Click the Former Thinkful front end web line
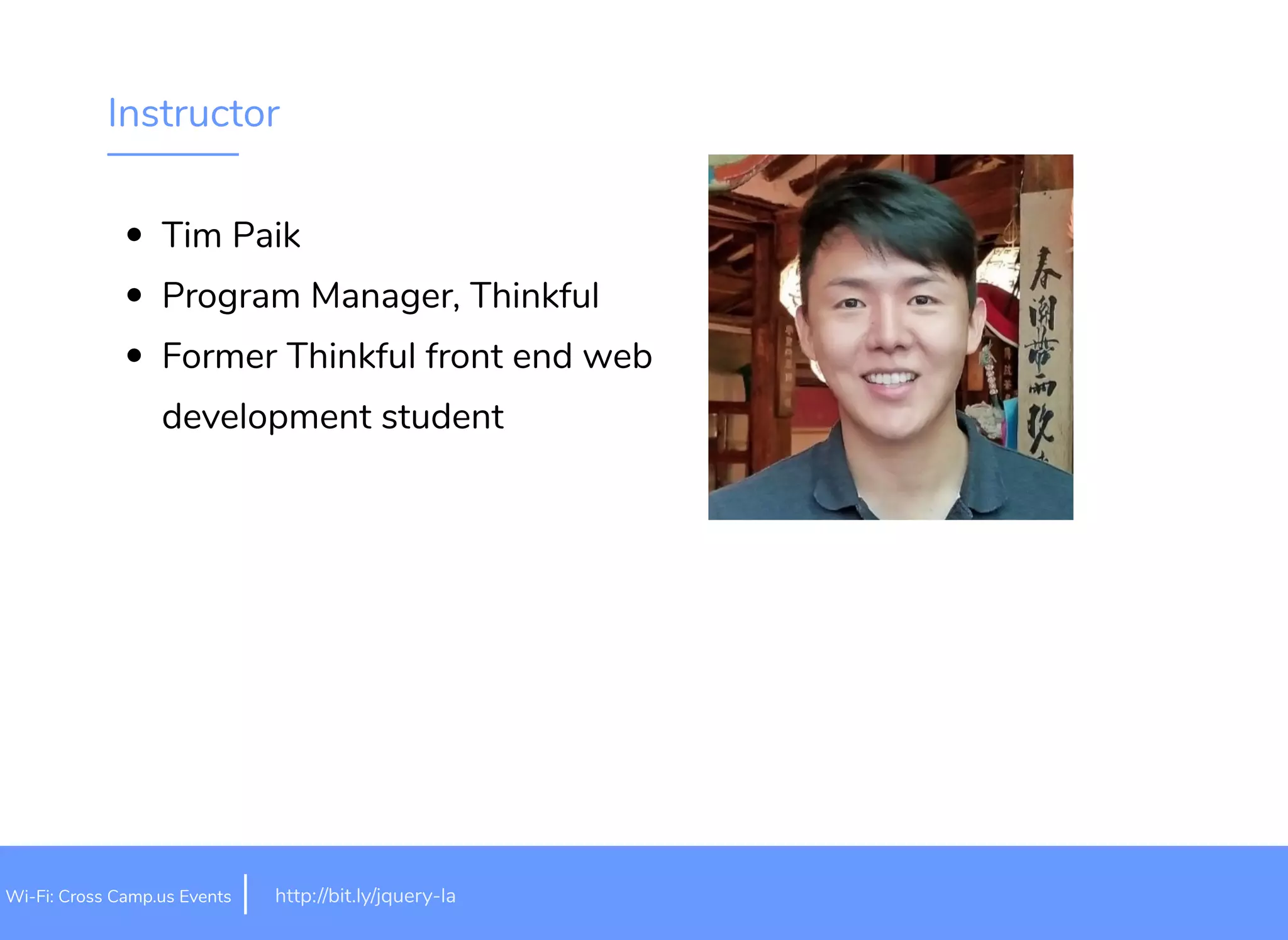This screenshot has width=1288, height=940. tap(406, 356)
